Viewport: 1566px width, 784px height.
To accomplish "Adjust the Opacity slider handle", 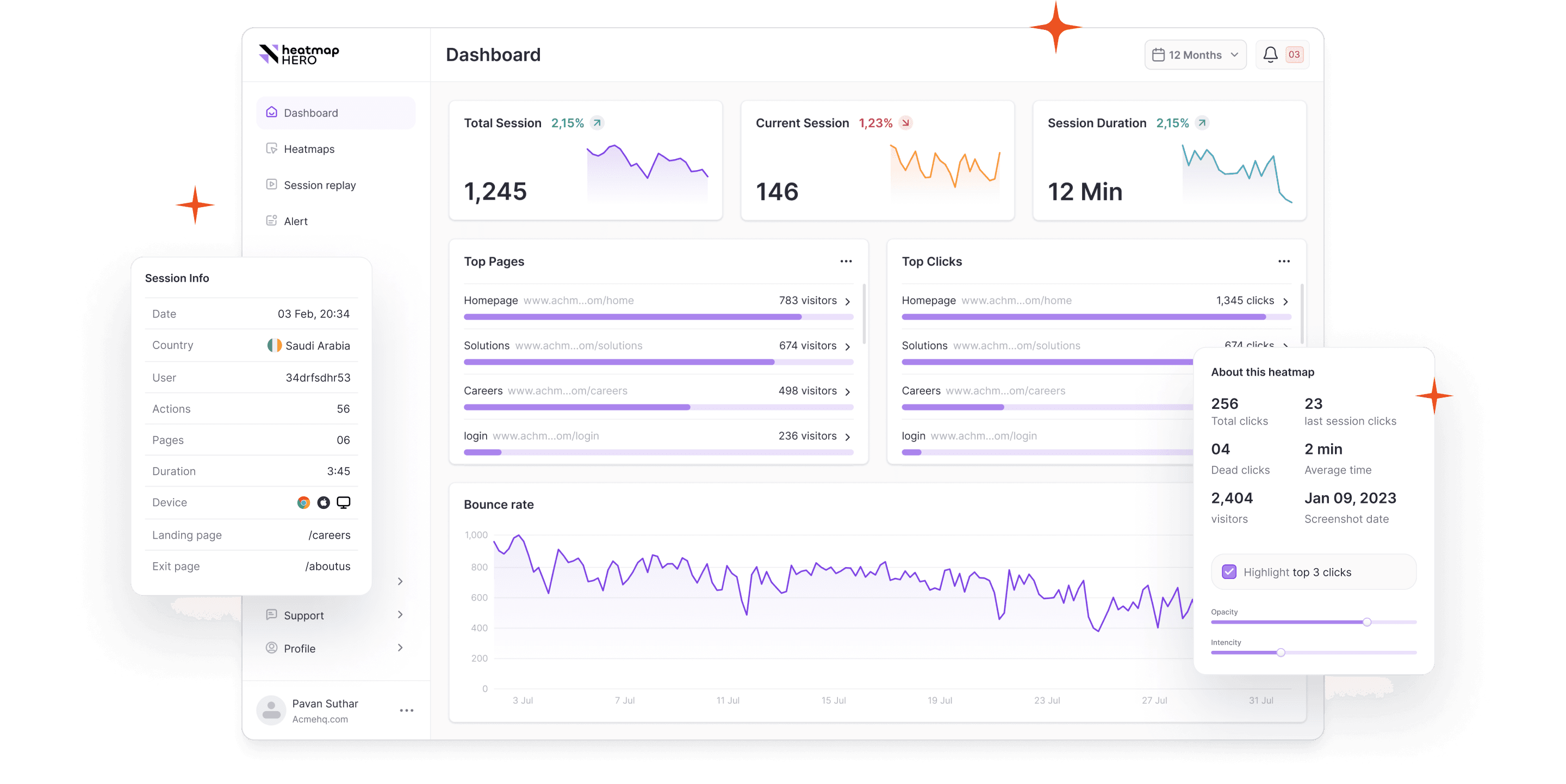I will tap(1366, 622).
